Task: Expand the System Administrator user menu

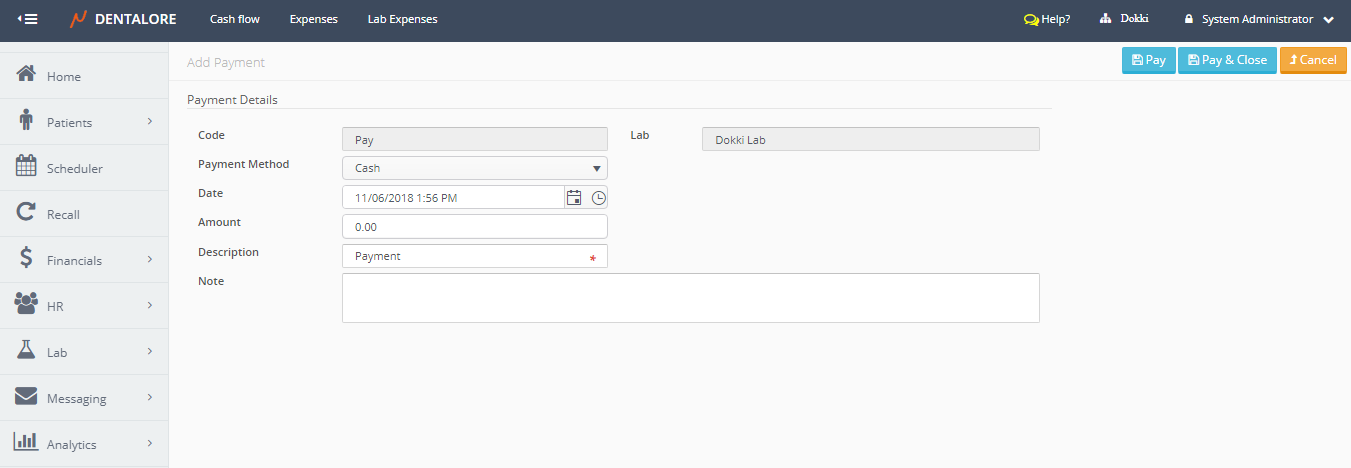Action: pos(1259,19)
